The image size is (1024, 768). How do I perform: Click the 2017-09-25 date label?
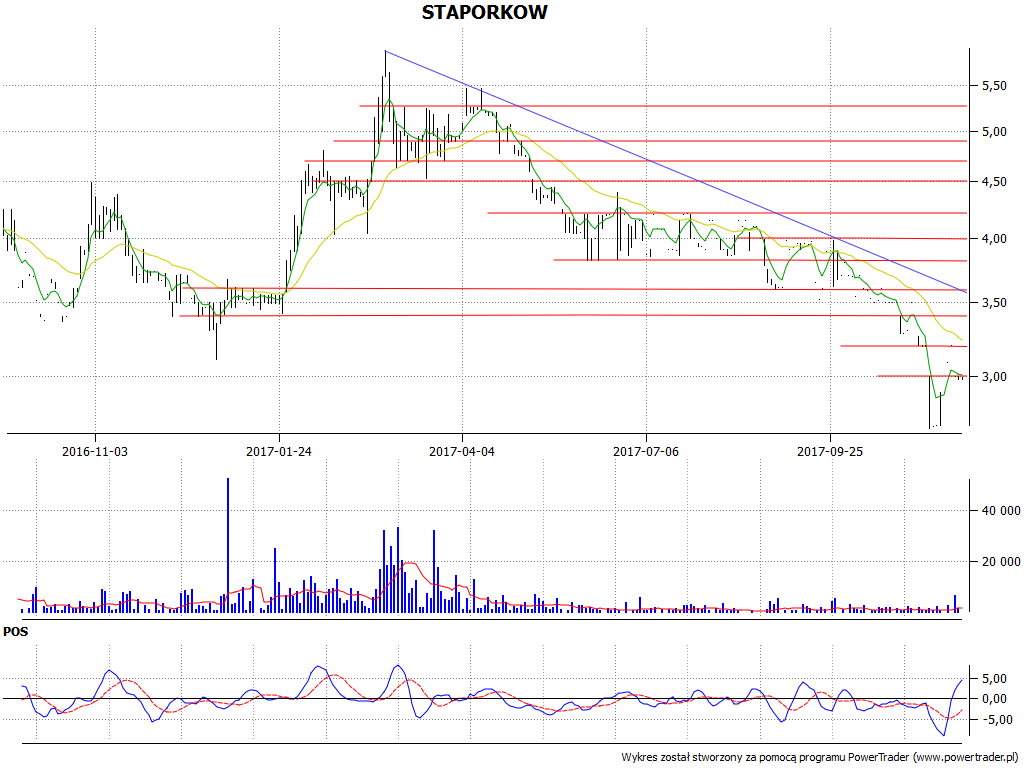pos(830,451)
